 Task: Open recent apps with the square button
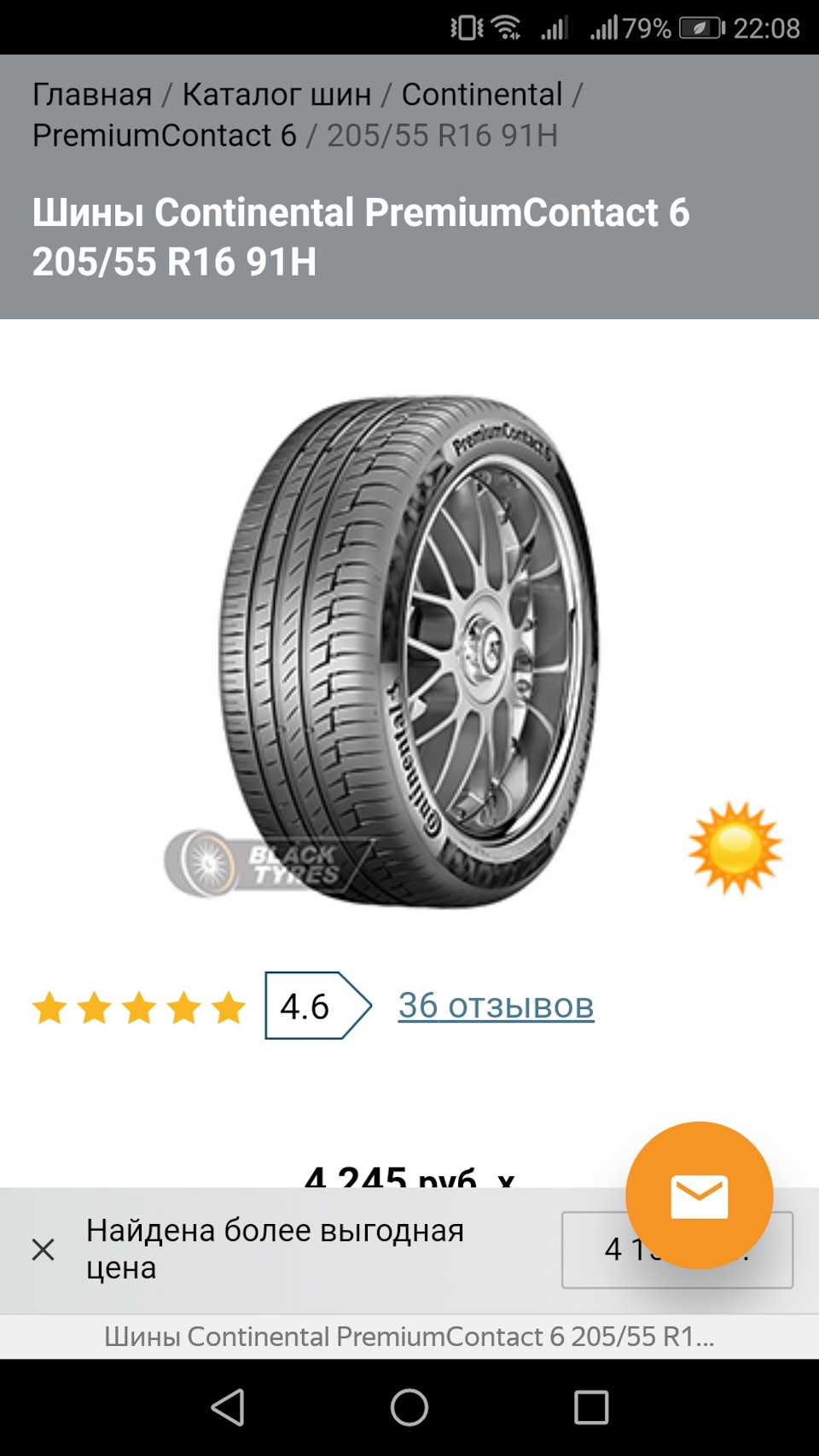(x=591, y=1407)
